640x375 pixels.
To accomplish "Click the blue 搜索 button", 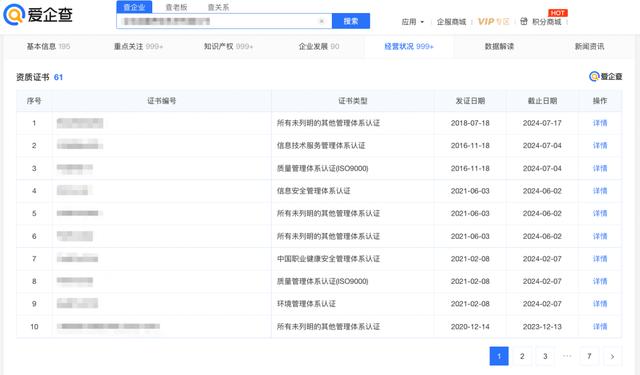I will point(351,21).
